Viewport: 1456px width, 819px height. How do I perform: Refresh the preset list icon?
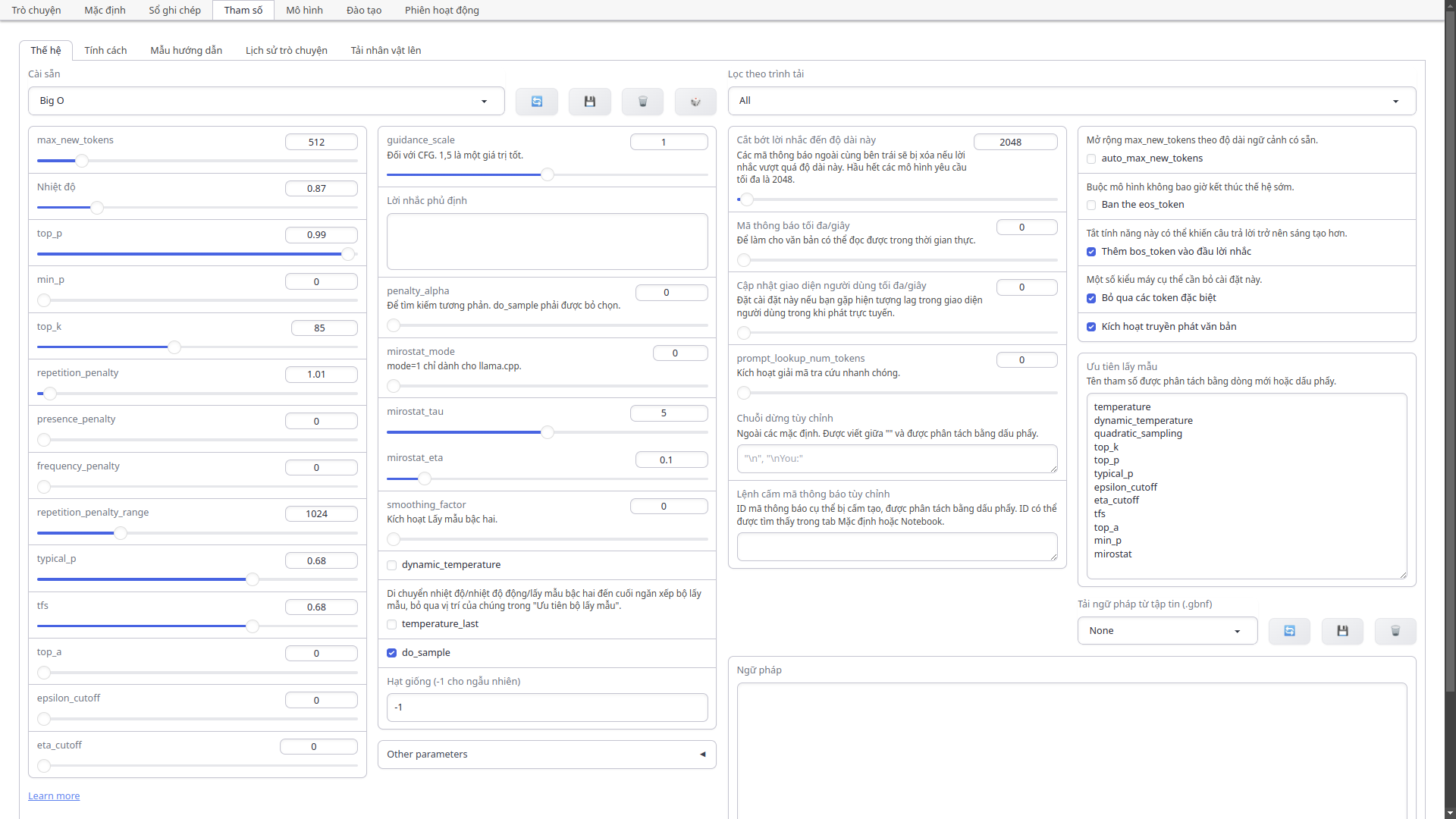tap(537, 102)
